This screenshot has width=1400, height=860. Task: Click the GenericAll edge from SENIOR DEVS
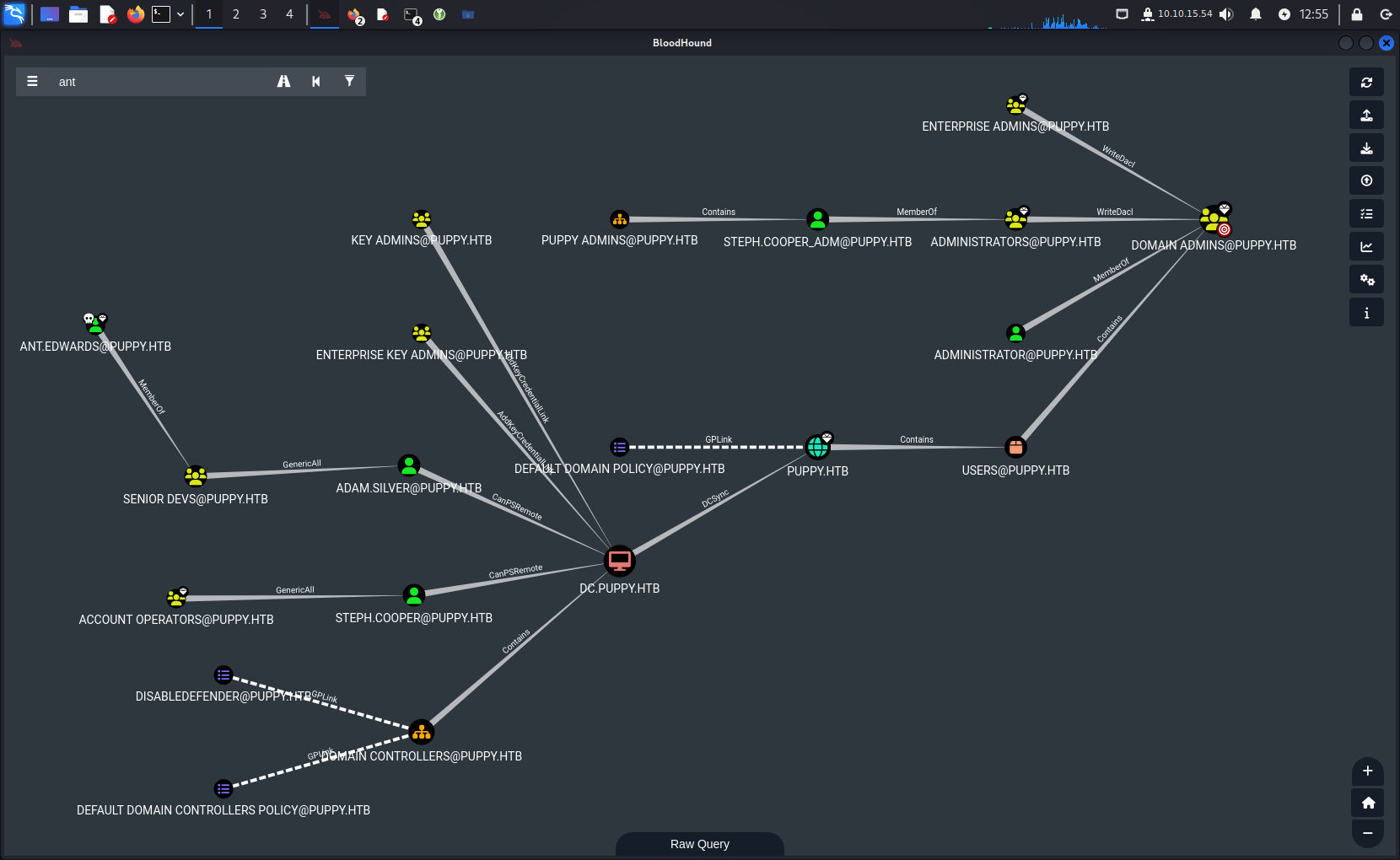[x=302, y=464]
